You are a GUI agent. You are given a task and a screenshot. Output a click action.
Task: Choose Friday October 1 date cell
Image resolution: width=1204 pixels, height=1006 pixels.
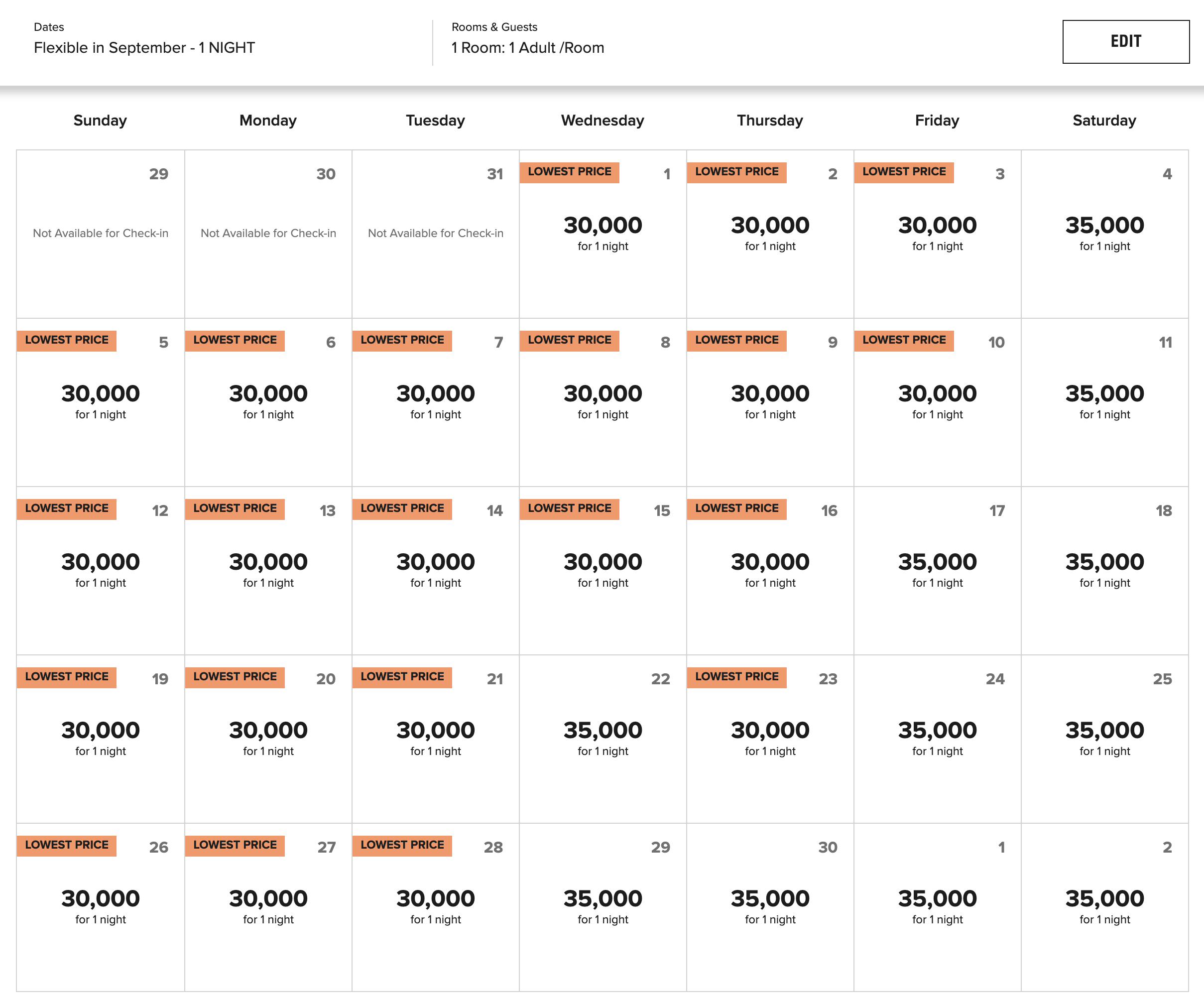pos(937,906)
